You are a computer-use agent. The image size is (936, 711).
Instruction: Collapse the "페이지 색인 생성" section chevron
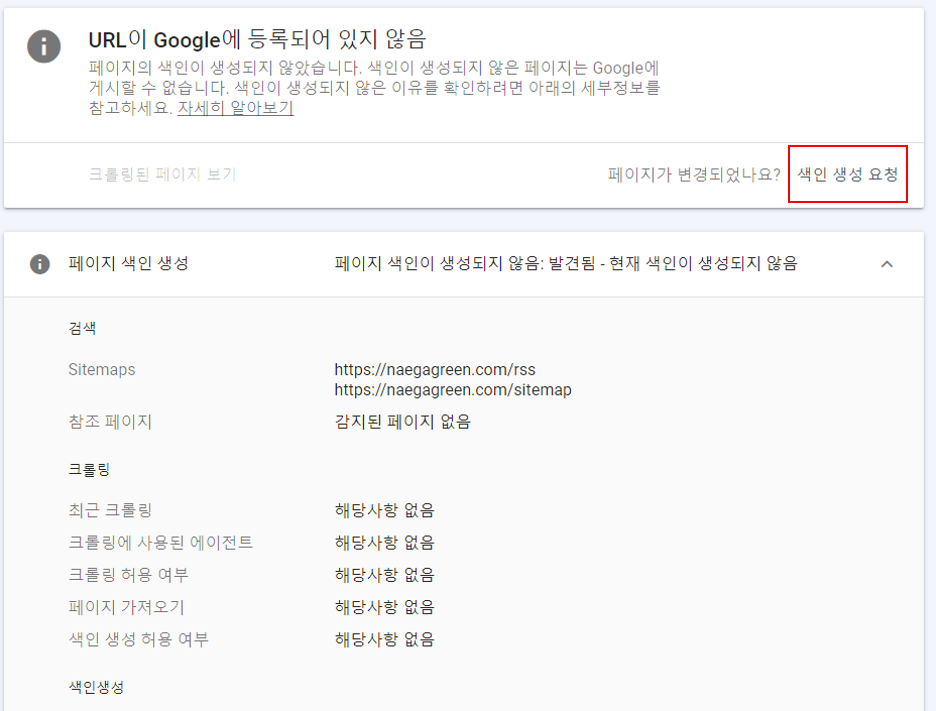[886, 264]
